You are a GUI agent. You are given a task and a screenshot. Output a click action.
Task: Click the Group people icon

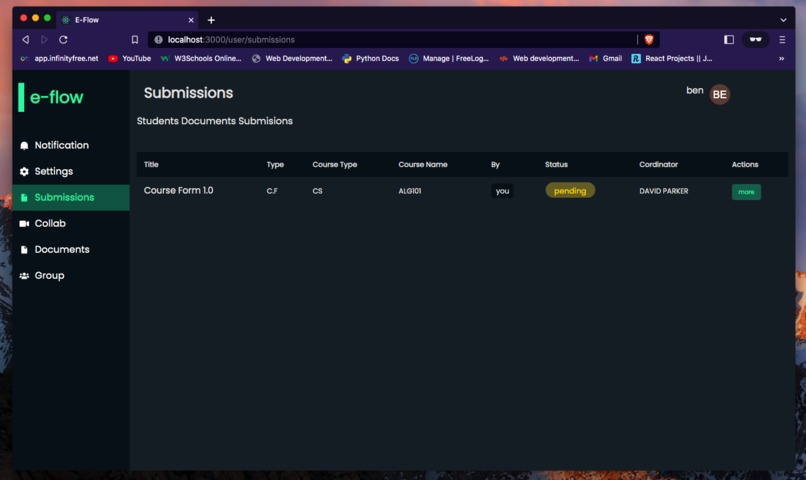(x=24, y=276)
